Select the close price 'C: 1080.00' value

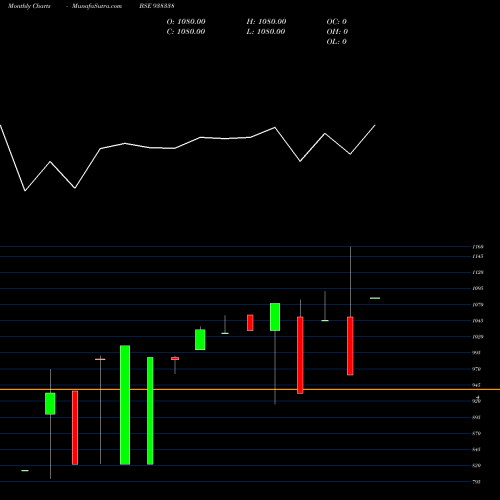click(186, 32)
